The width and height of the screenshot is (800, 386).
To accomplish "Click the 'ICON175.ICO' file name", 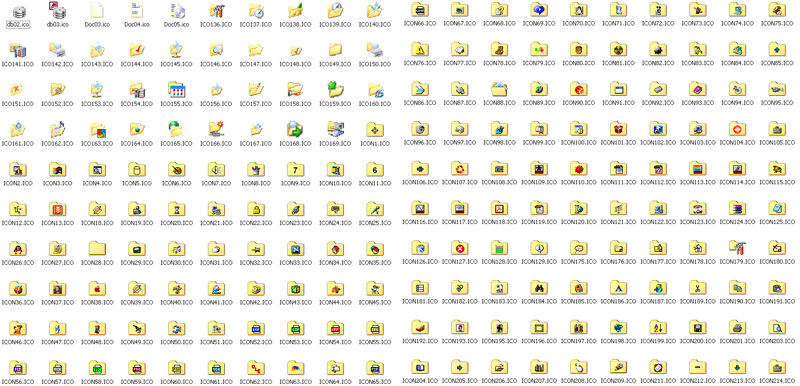I will 579,262.
